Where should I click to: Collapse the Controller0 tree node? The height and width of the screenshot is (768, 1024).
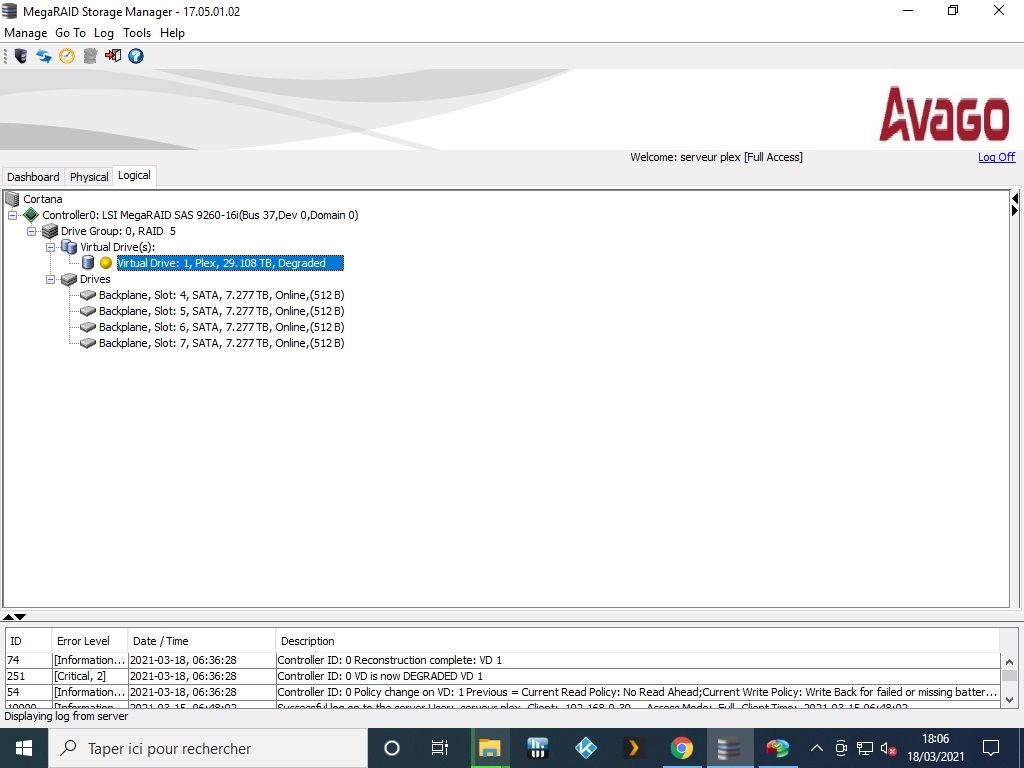12,215
